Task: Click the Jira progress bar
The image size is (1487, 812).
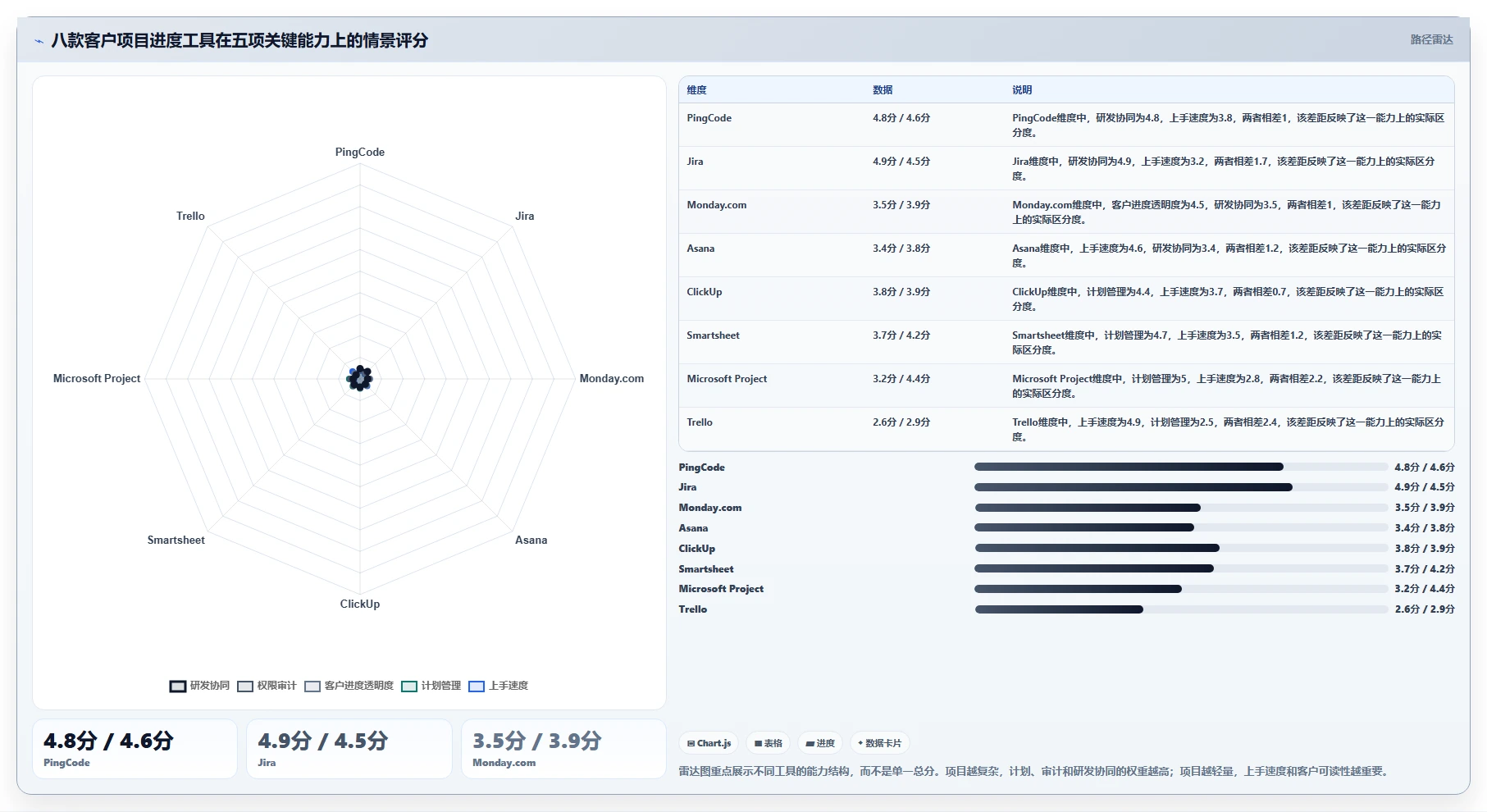Action: click(1181, 487)
